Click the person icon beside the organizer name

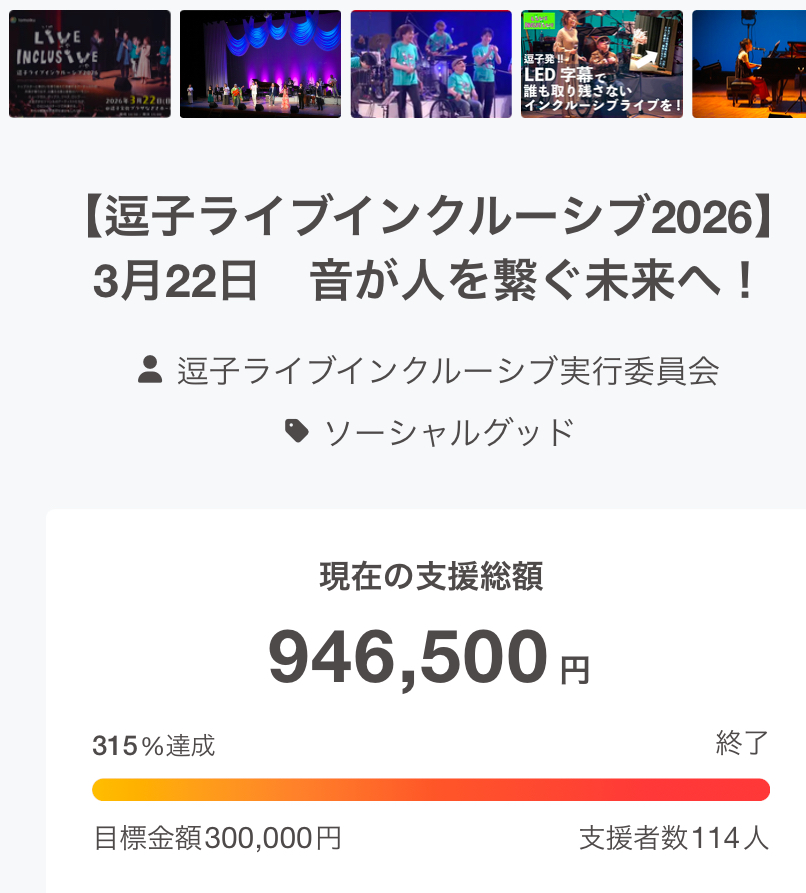click(x=150, y=371)
